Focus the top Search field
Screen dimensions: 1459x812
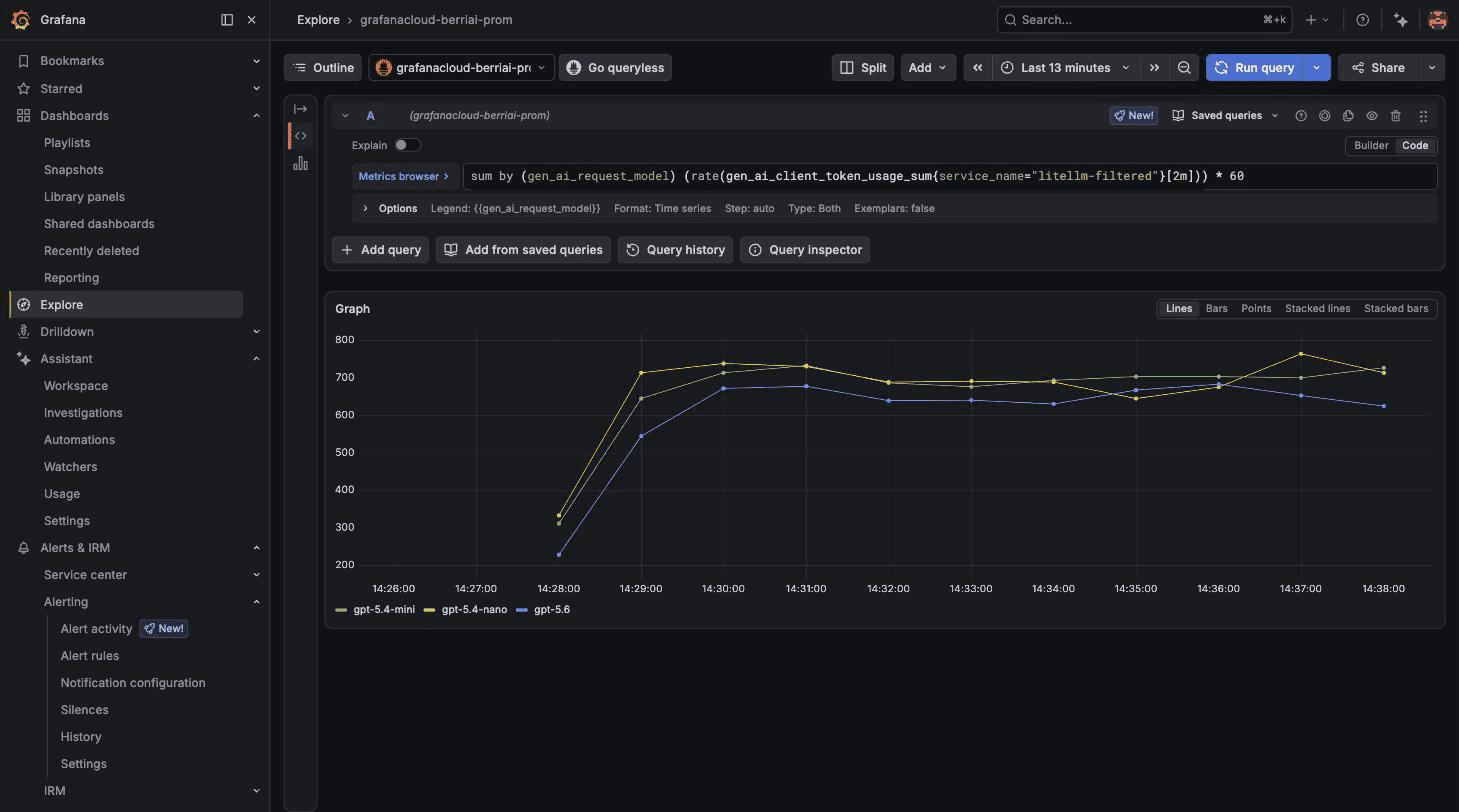[x=1144, y=20]
